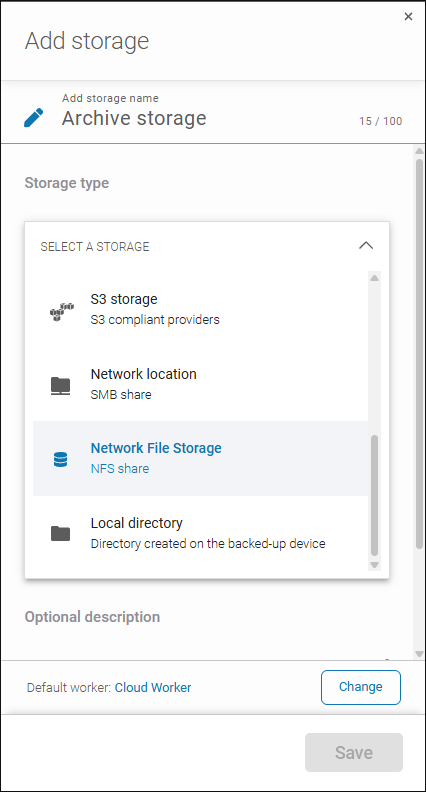Edit the Archive storage name field

click(134, 118)
